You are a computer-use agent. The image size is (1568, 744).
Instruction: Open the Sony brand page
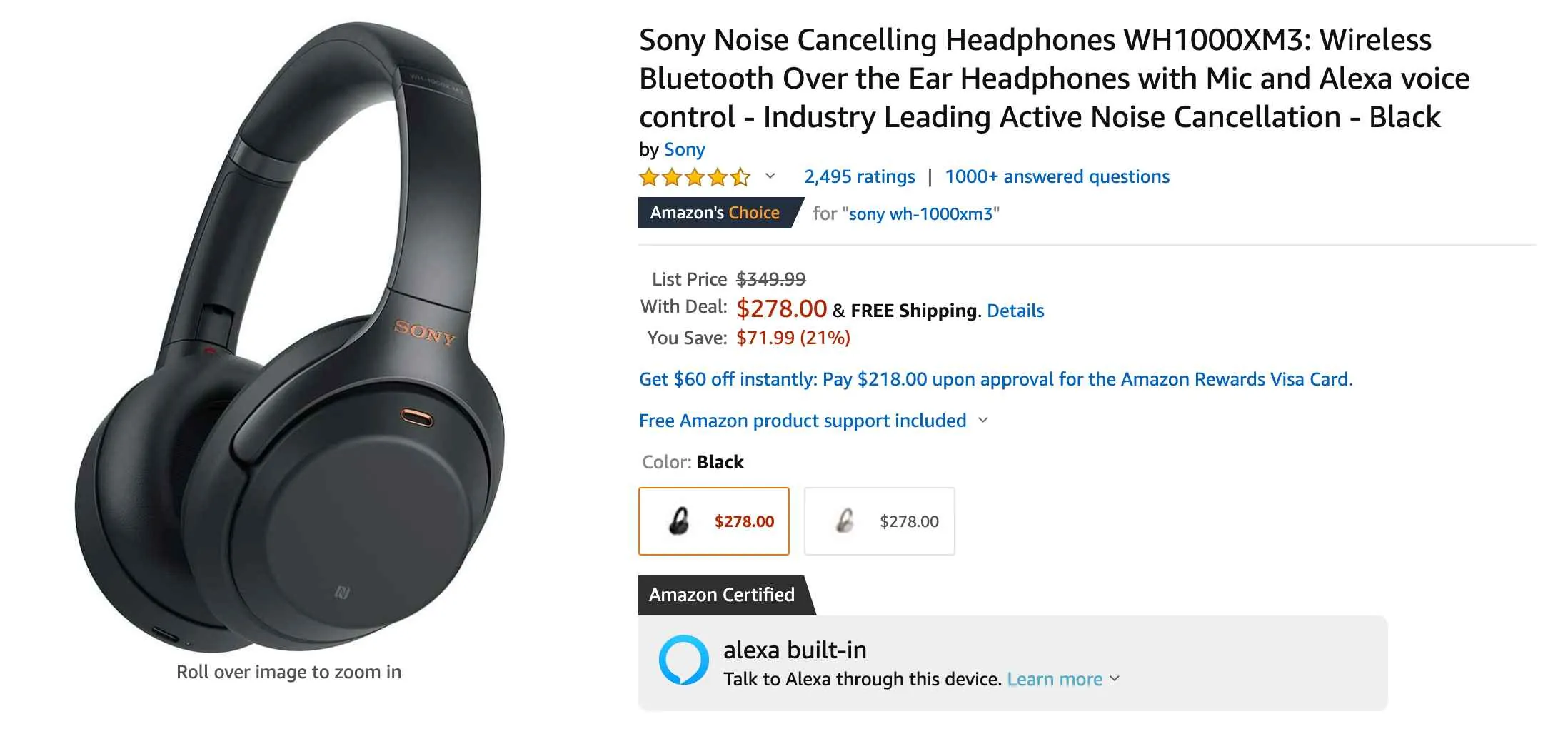684,149
